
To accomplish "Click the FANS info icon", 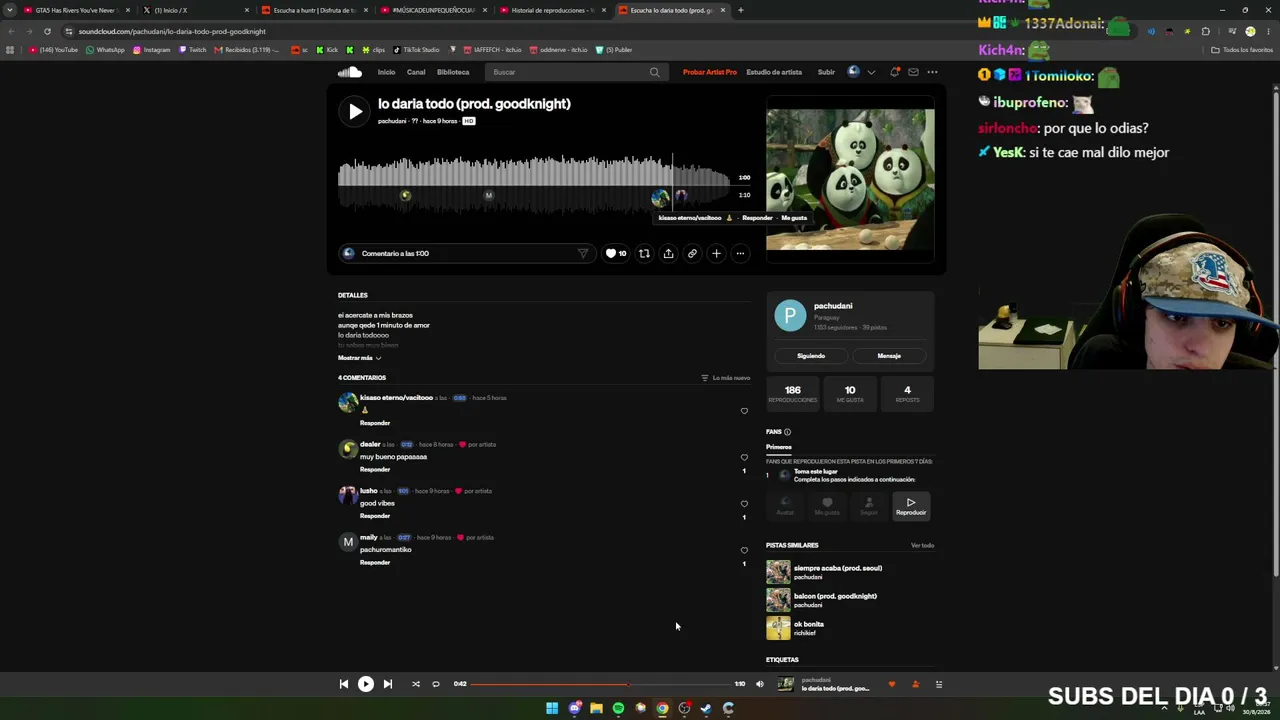I will click(x=787, y=432).
